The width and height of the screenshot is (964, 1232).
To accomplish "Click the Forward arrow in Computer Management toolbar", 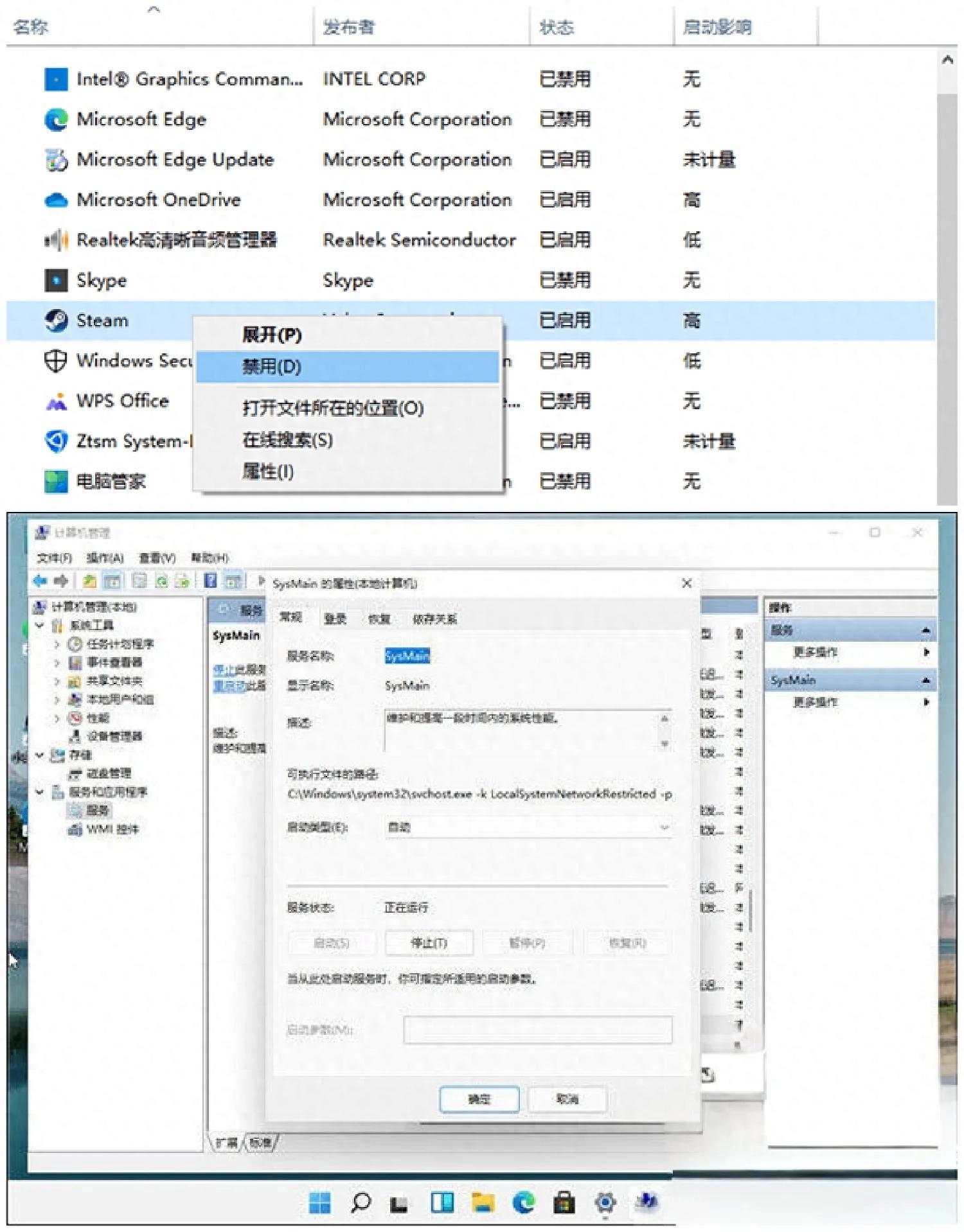I will [x=61, y=581].
